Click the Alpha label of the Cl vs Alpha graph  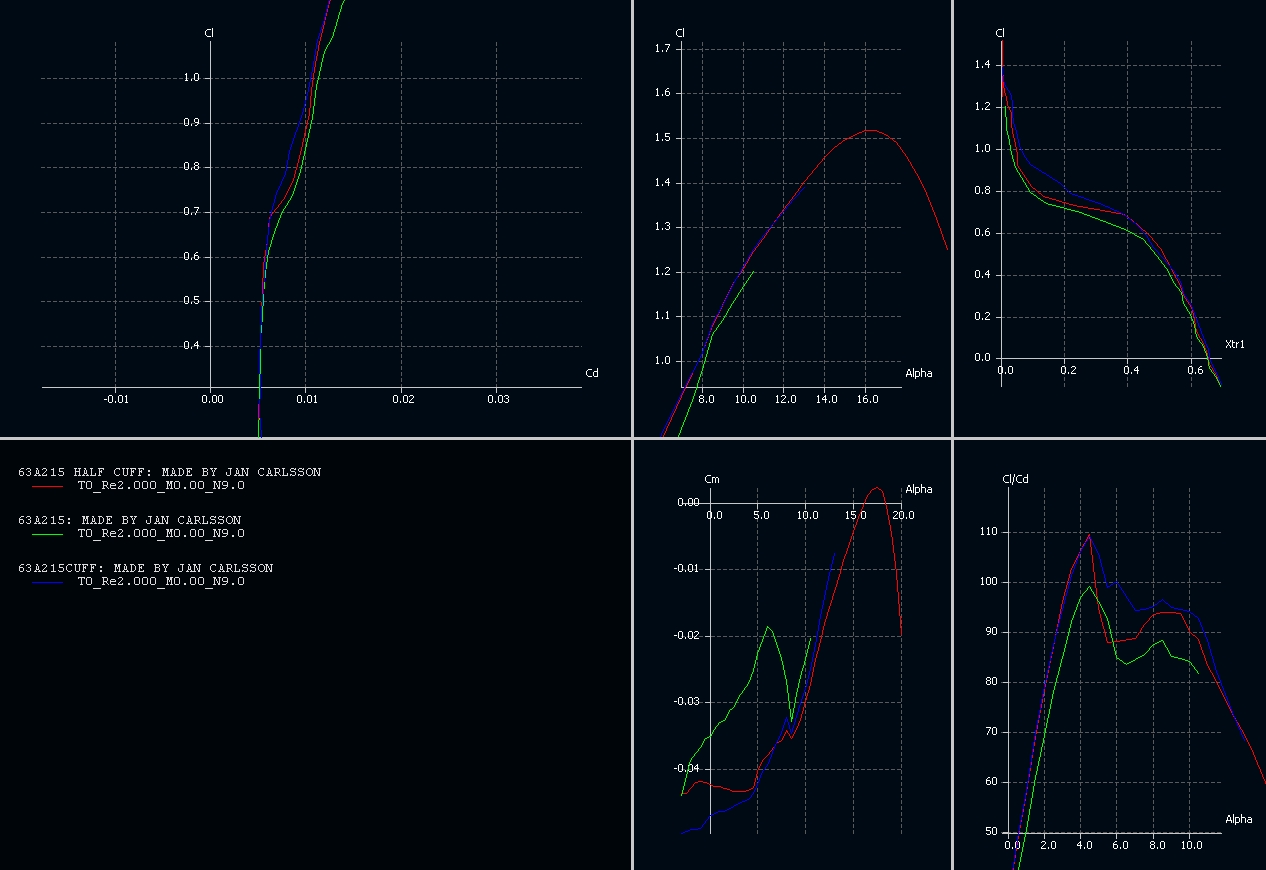click(x=918, y=374)
